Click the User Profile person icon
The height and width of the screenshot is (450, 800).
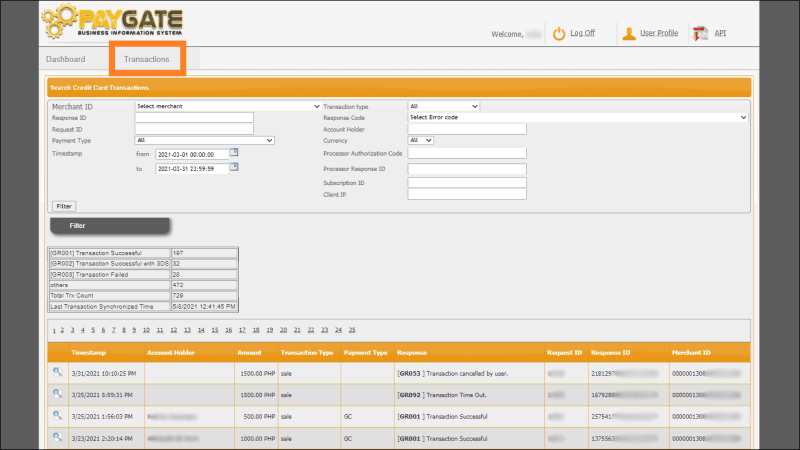coord(629,34)
